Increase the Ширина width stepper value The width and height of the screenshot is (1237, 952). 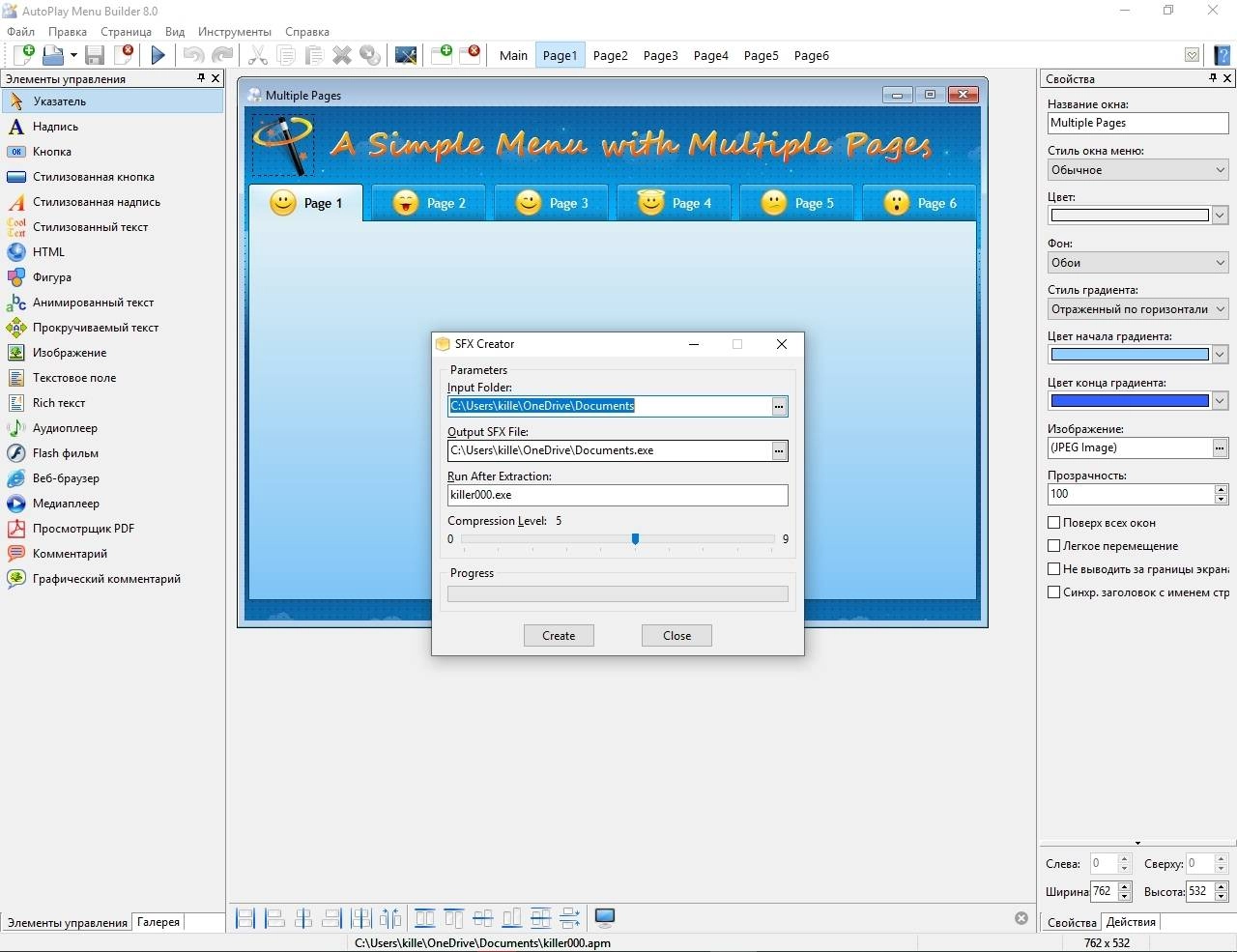click(x=1125, y=886)
